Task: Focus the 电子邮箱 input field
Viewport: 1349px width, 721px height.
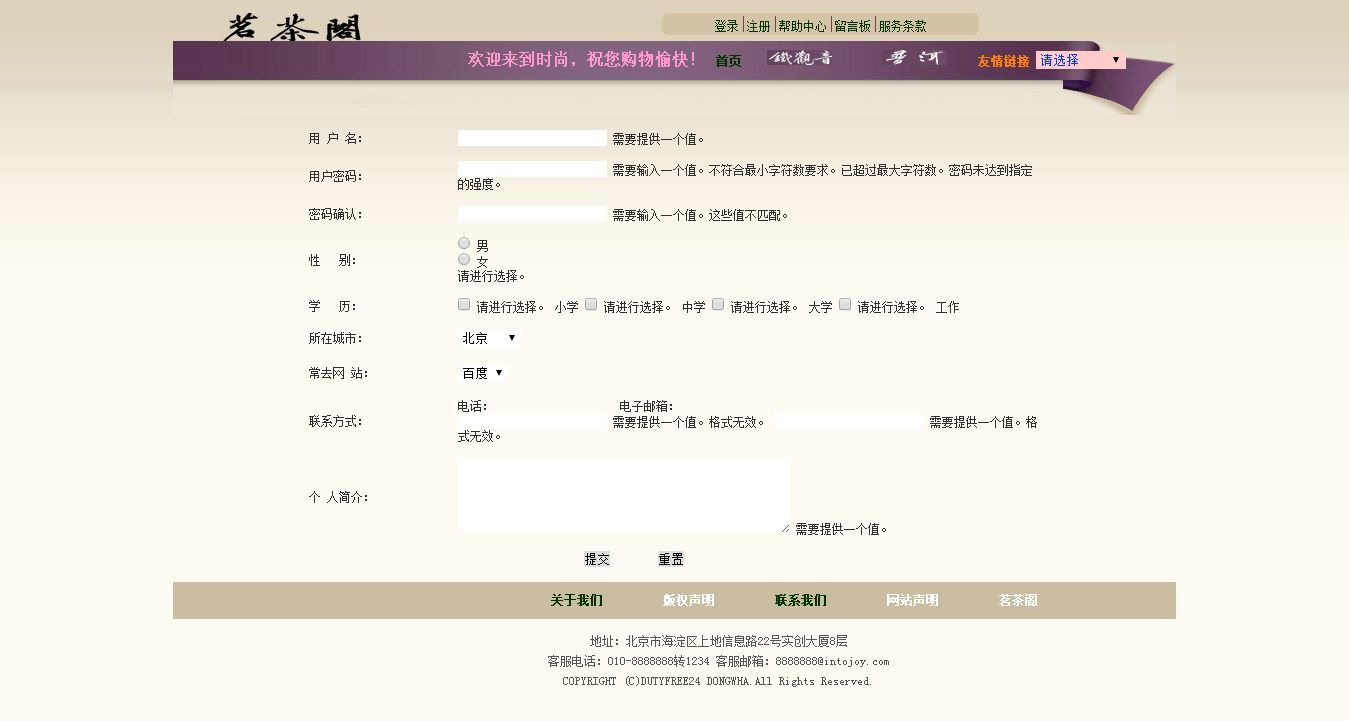Action: pos(849,421)
